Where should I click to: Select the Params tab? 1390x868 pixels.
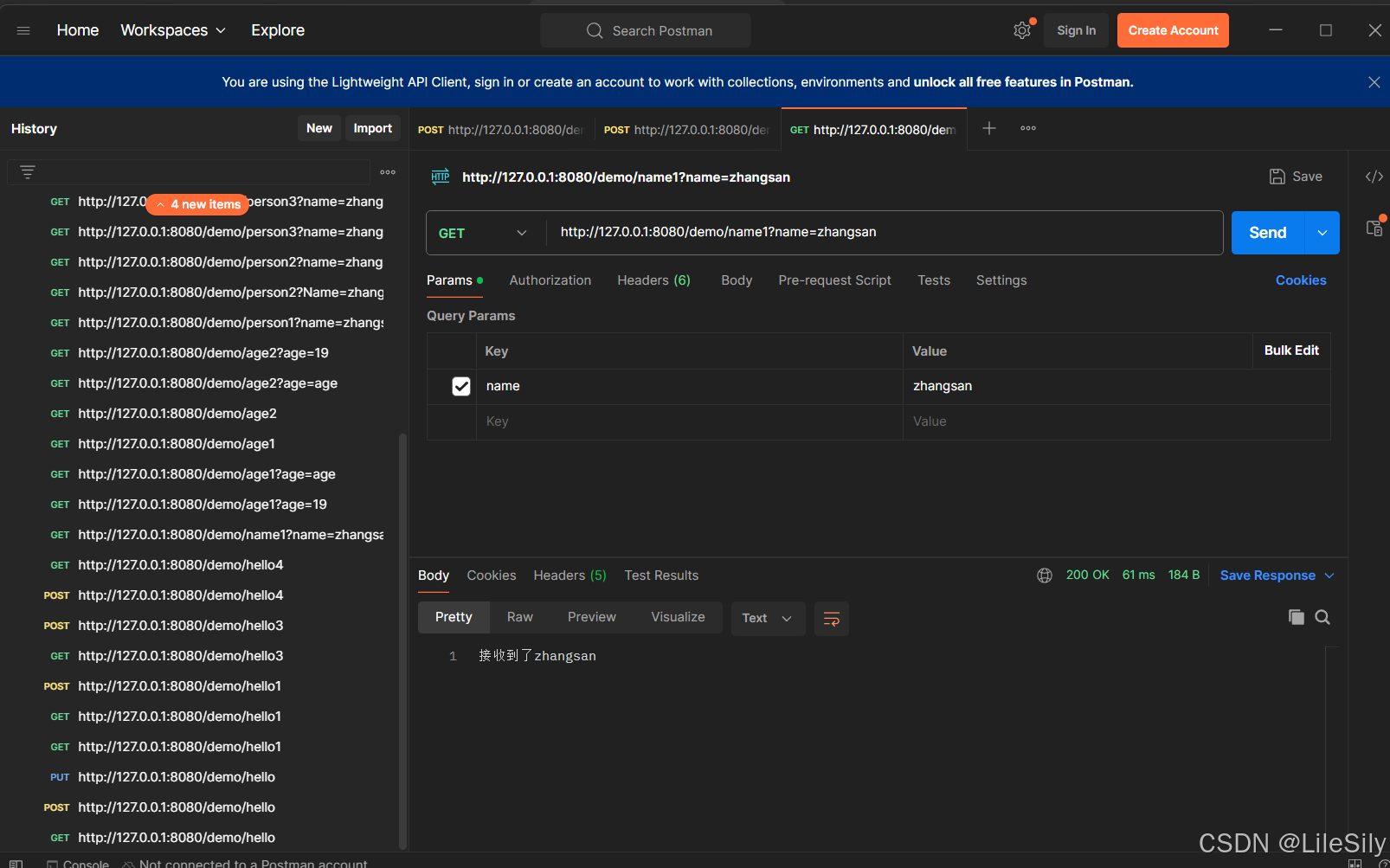[x=454, y=280]
